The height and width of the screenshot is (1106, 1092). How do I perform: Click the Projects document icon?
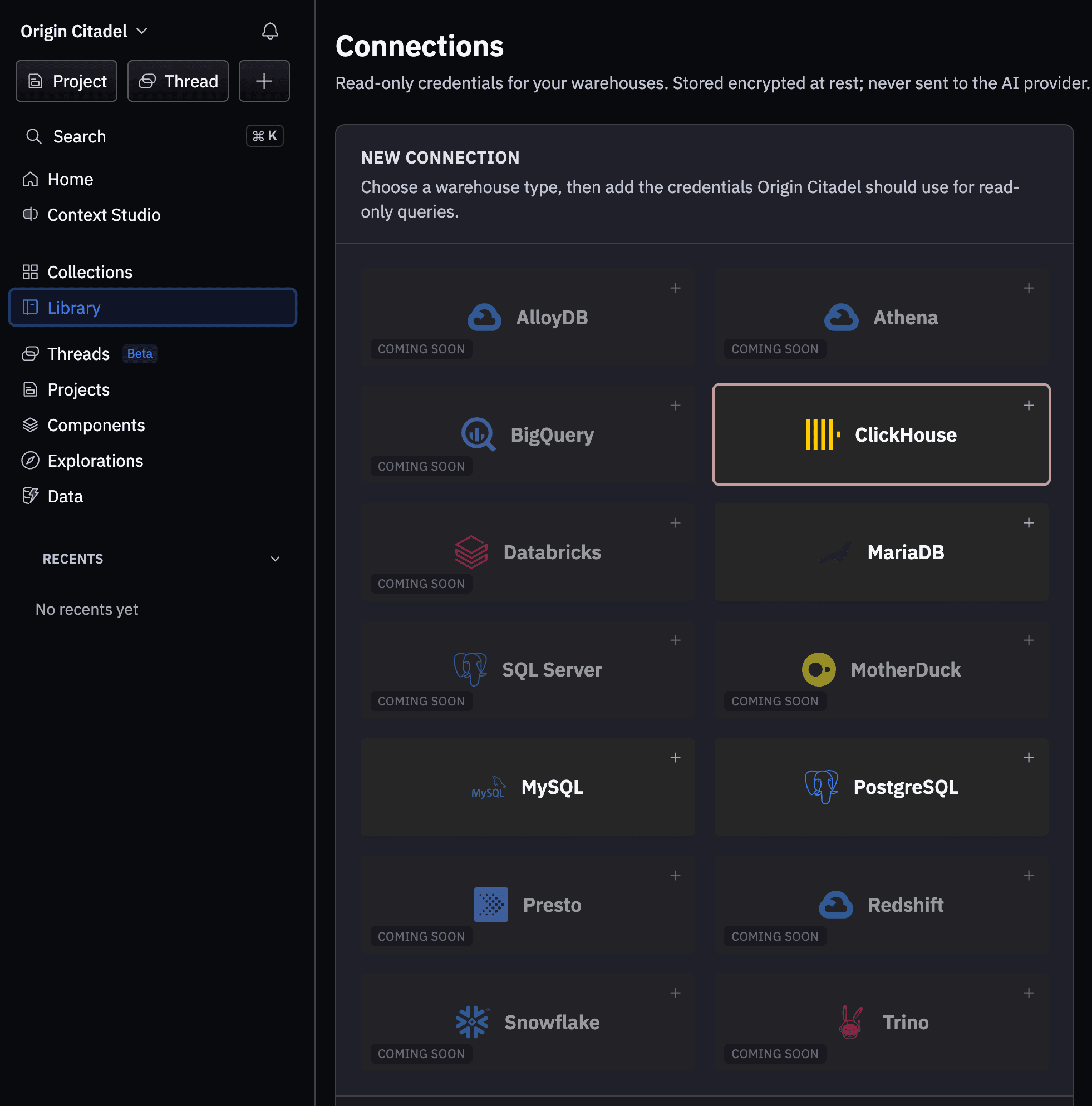click(x=31, y=389)
